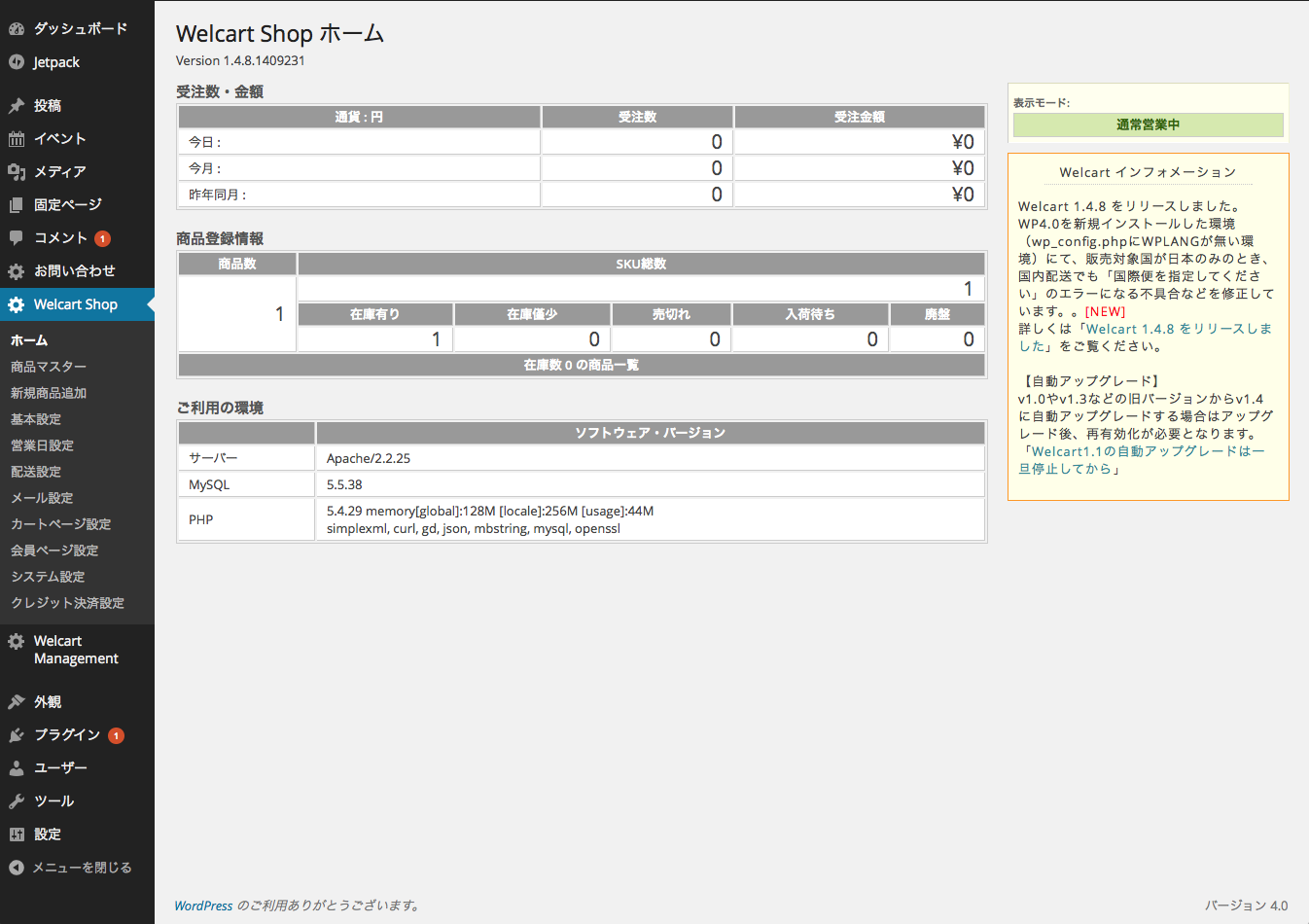Click the comment bubble icon
This screenshot has width=1309, height=924.
click(17, 238)
